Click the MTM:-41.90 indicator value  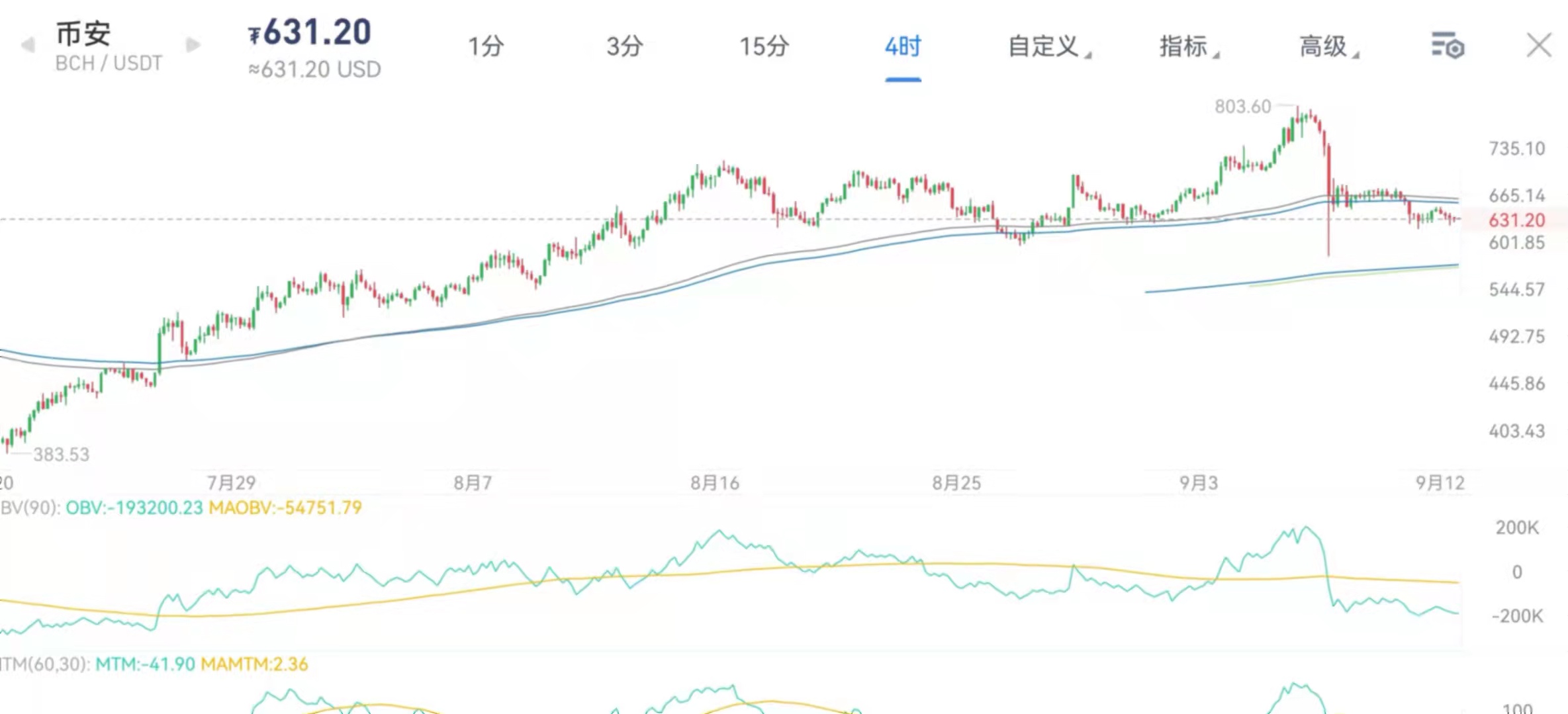tap(145, 664)
